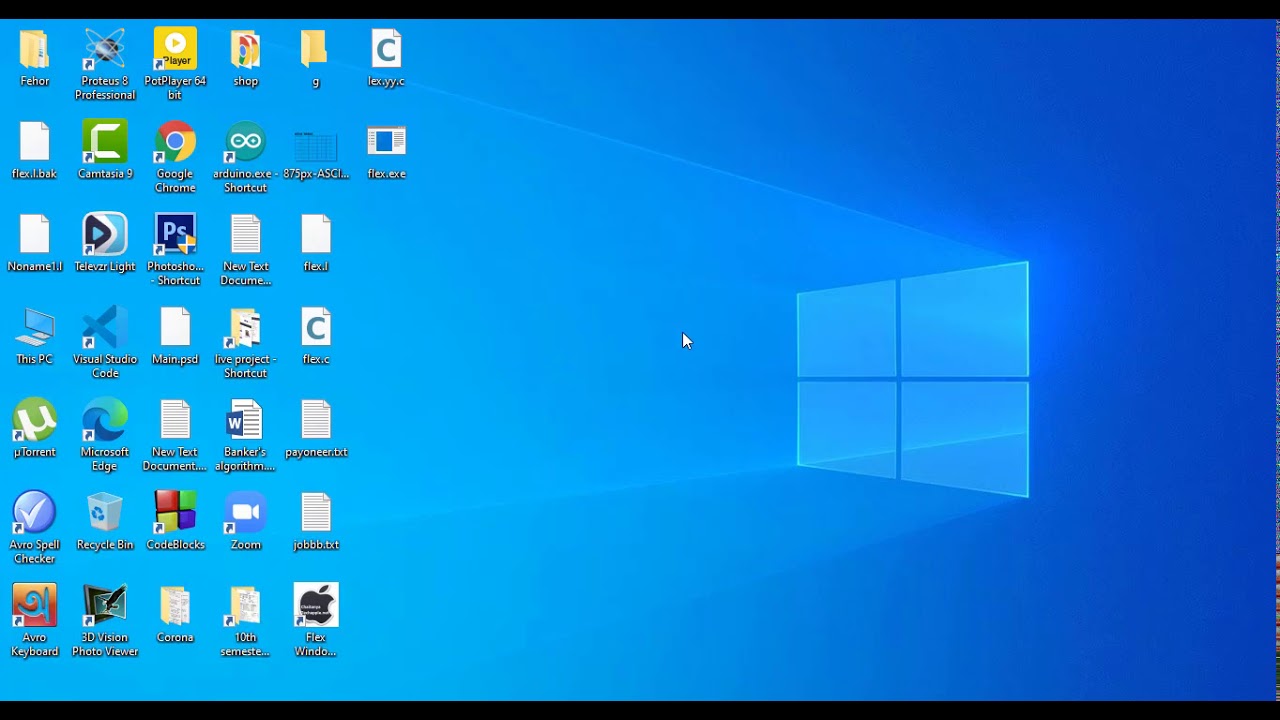Click the payoneer.txt file

[x=315, y=420]
